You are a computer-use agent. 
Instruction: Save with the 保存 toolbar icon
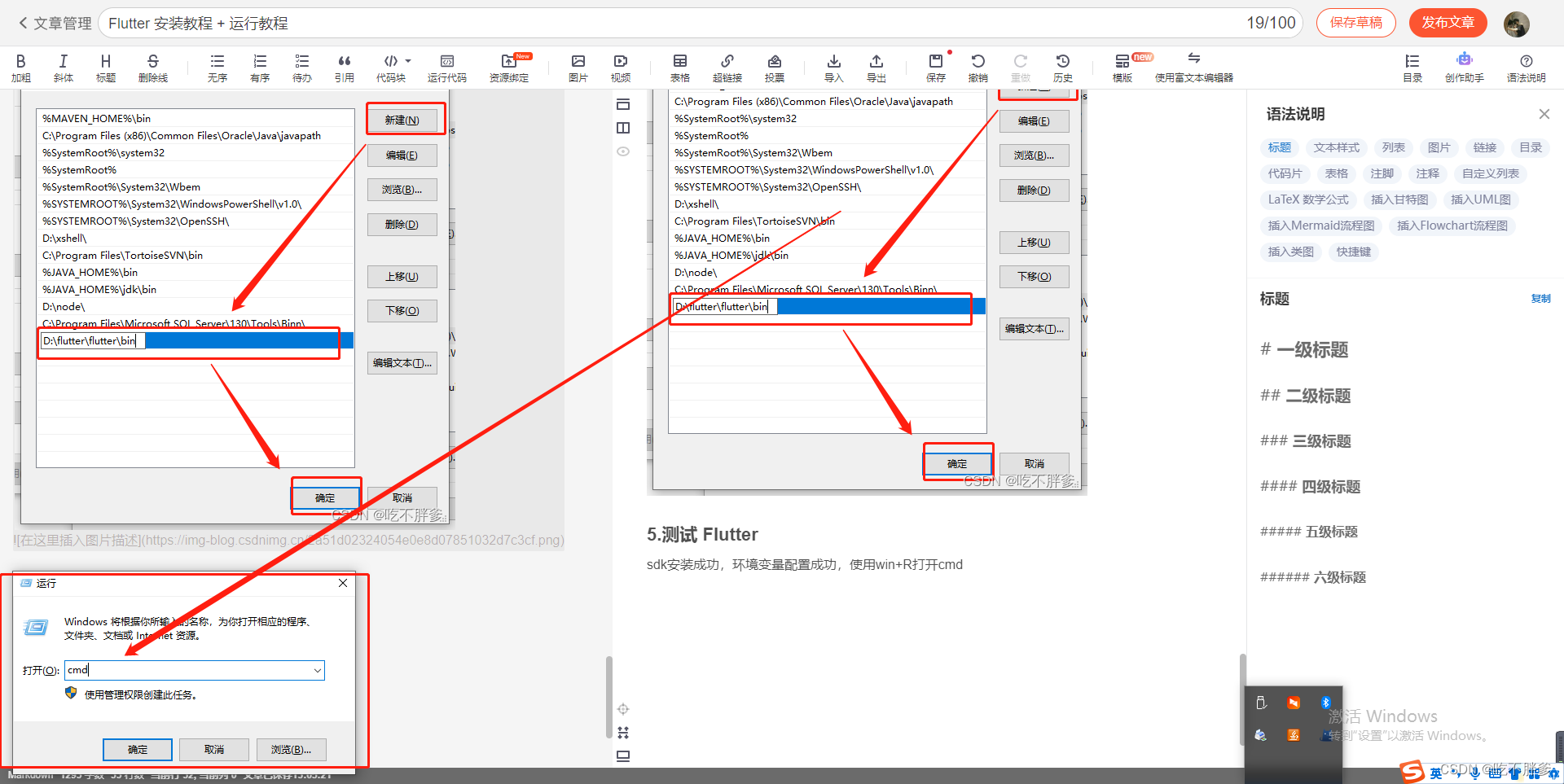(x=936, y=68)
